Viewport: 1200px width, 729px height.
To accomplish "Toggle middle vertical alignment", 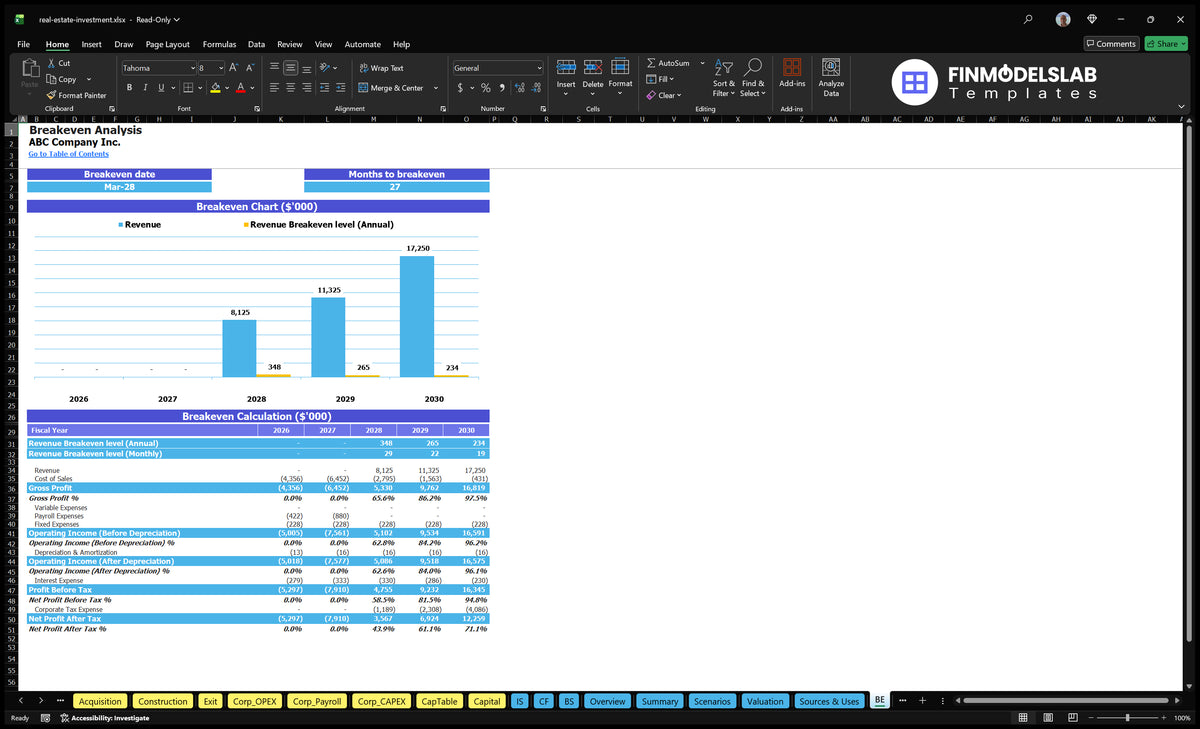I will [x=290, y=68].
